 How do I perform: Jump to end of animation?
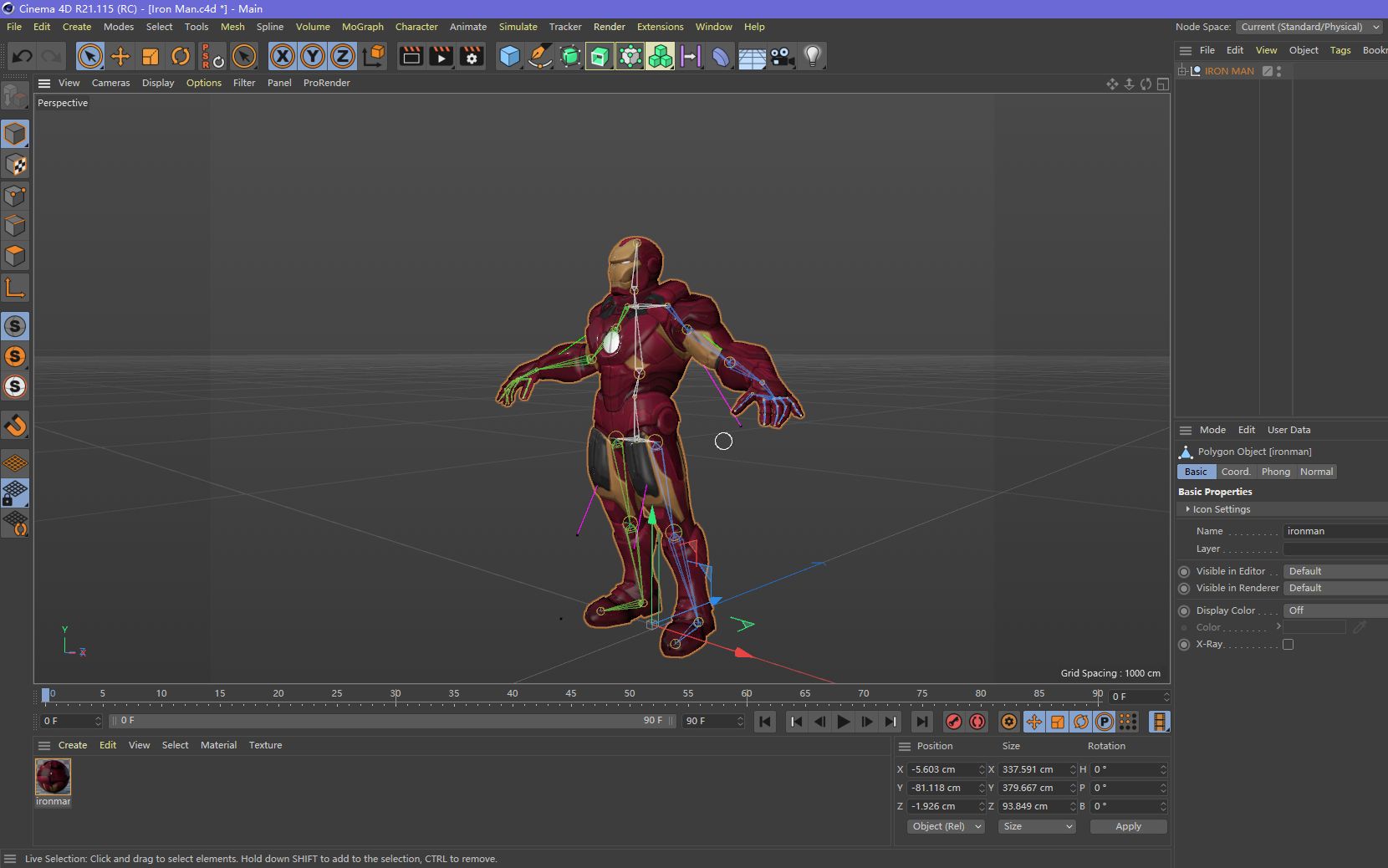pyautogui.click(x=921, y=722)
